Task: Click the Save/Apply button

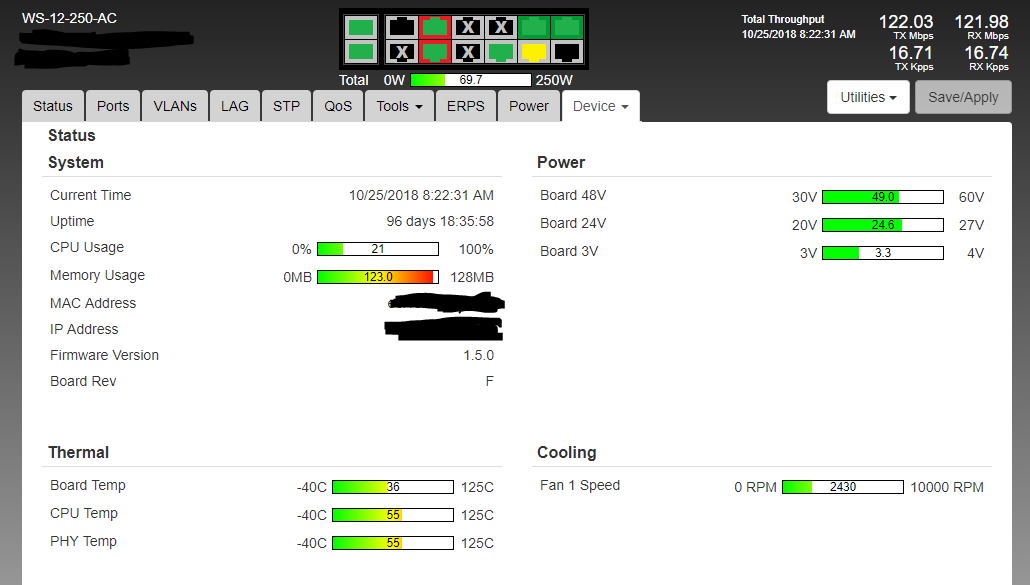Action: pos(963,97)
